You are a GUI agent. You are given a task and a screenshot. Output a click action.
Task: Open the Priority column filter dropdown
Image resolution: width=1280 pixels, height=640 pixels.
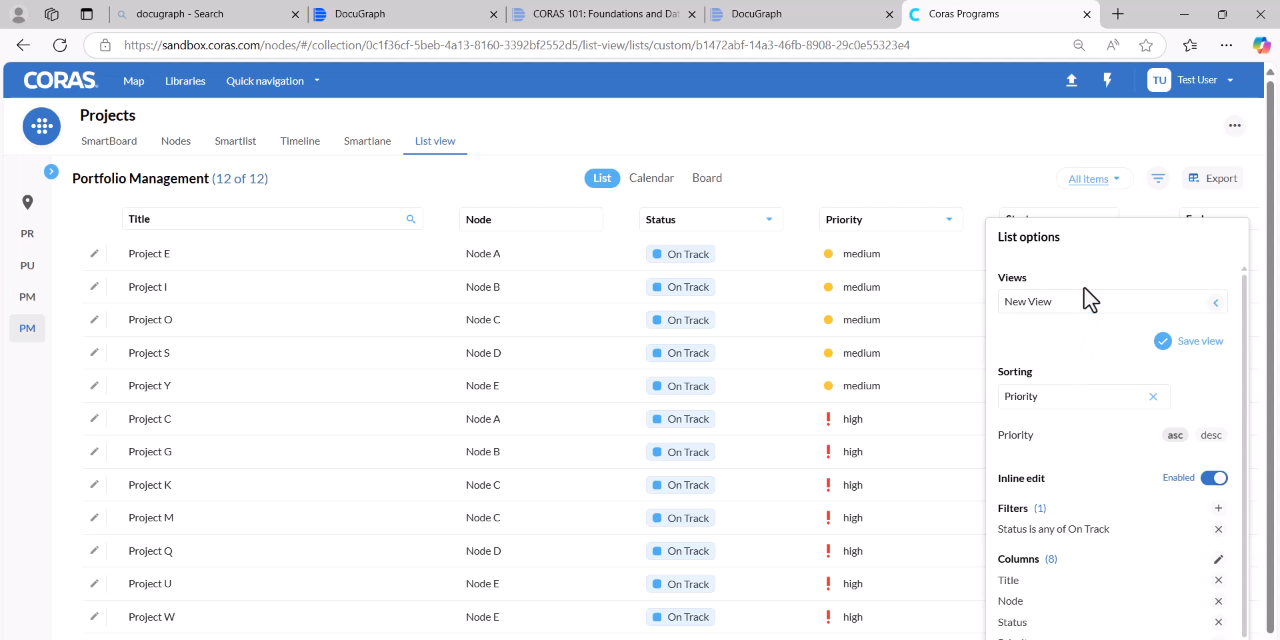point(949,219)
